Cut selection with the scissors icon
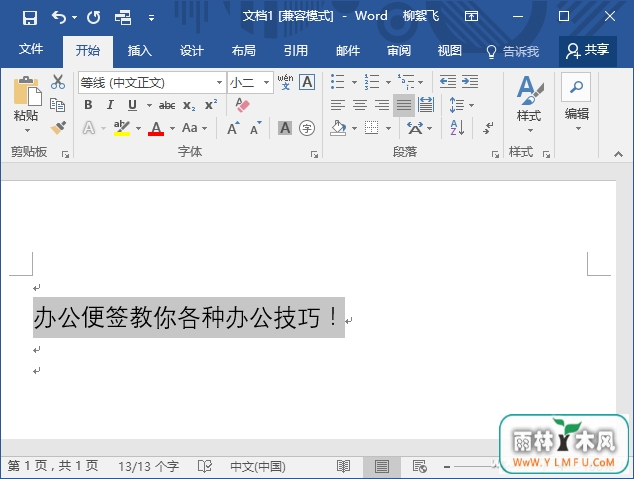Screen dimensions: 634x479 [58, 82]
